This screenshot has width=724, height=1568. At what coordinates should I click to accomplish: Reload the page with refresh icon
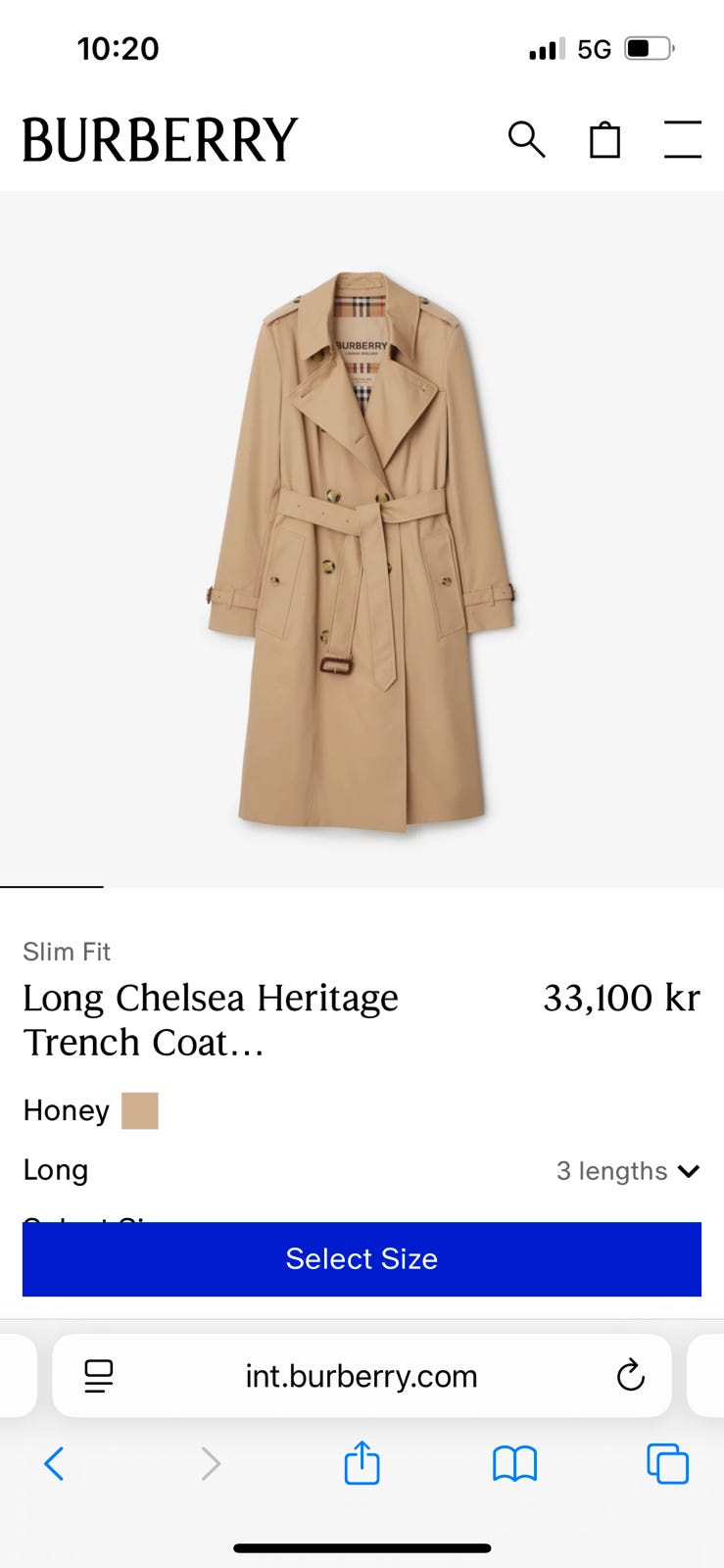(630, 1375)
